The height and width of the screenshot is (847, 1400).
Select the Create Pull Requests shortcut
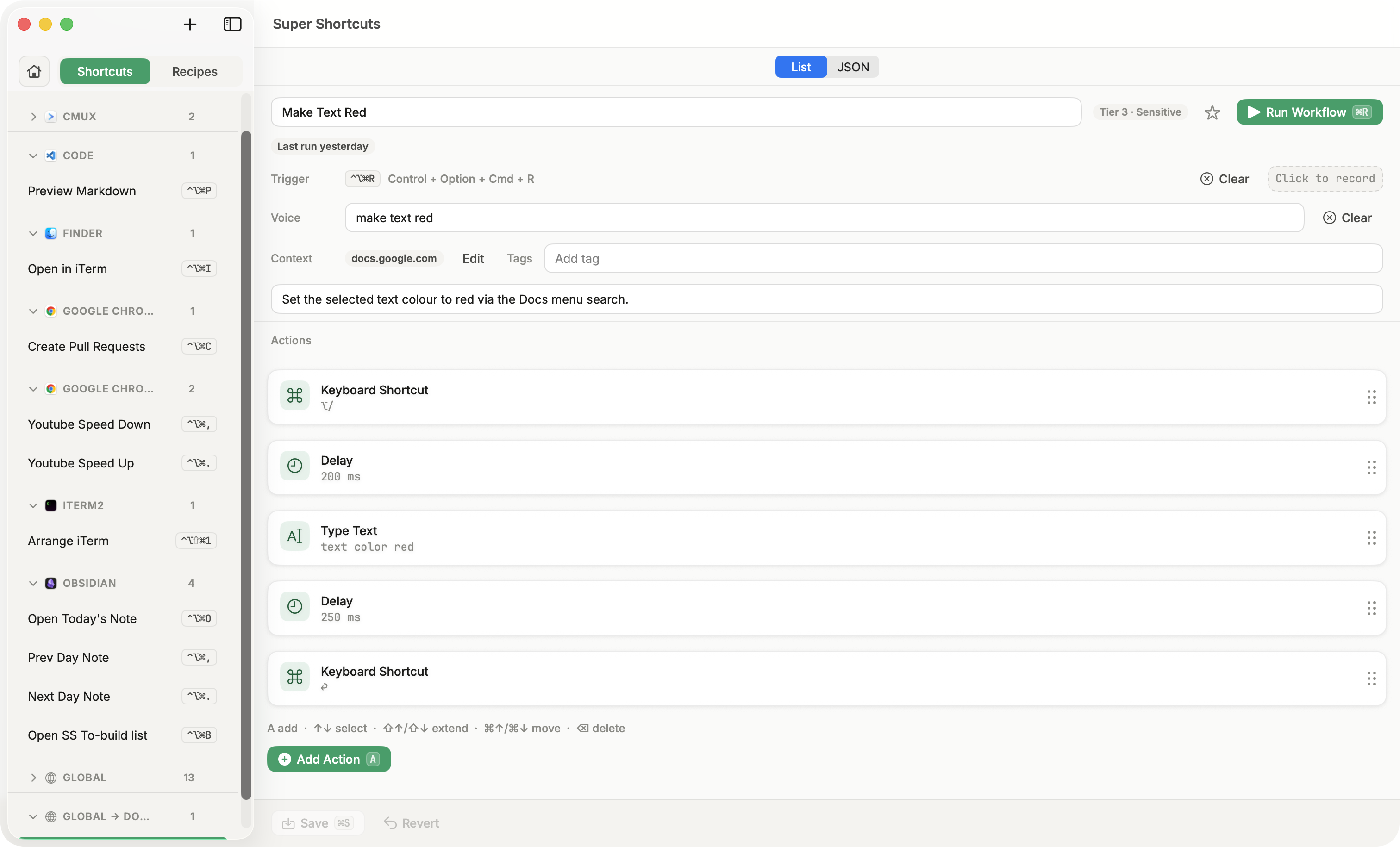pyautogui.click(x=122, y=347)
